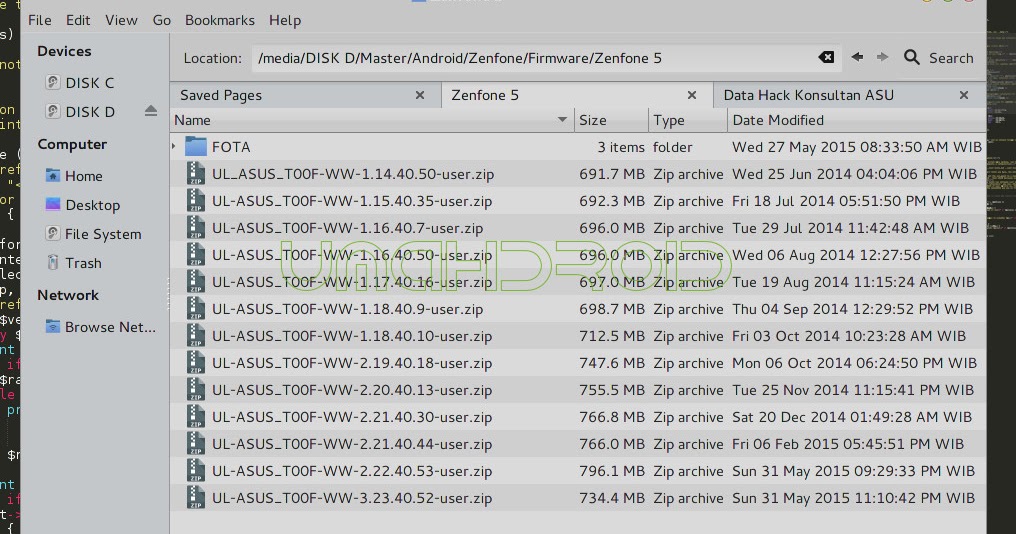Click zip icon of UL-ASUS_T00F-WW-2.21.40.30-user.zip
Image resolution: width=1016 pixels, height=534 pixels.
coord(196,417)
